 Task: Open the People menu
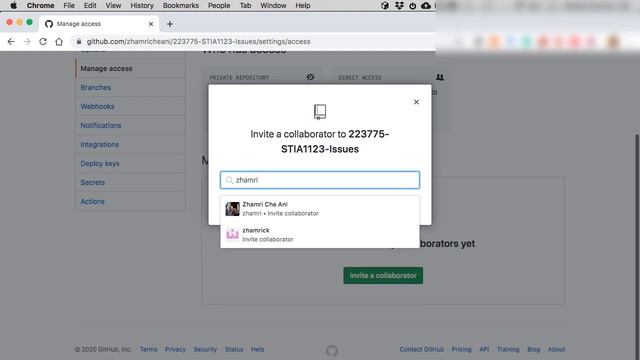[x=219, y=6]
